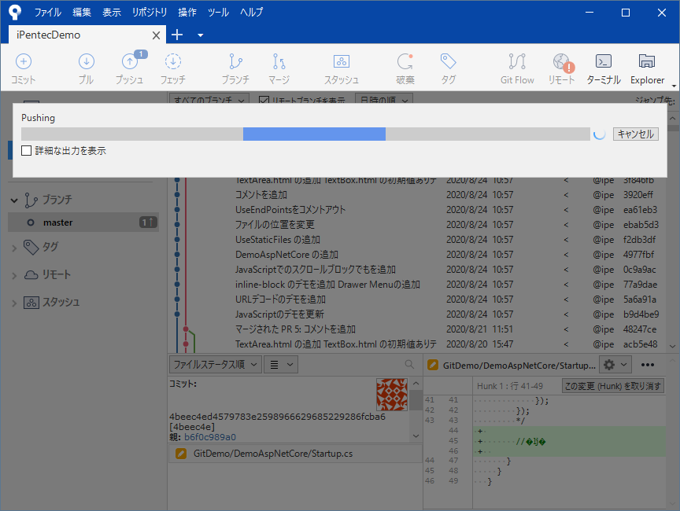Open the ヘルプ menu

[x=252, y=12]
